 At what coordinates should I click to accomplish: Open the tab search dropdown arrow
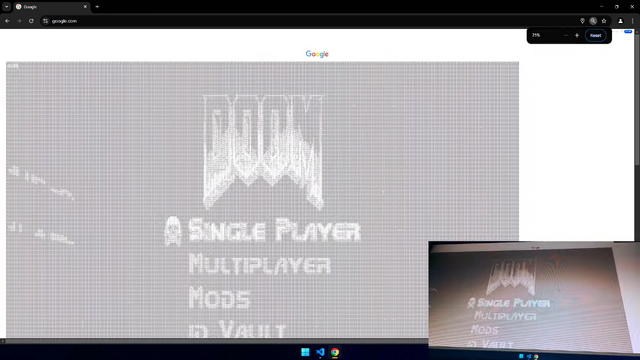click(x=7, y=7)
